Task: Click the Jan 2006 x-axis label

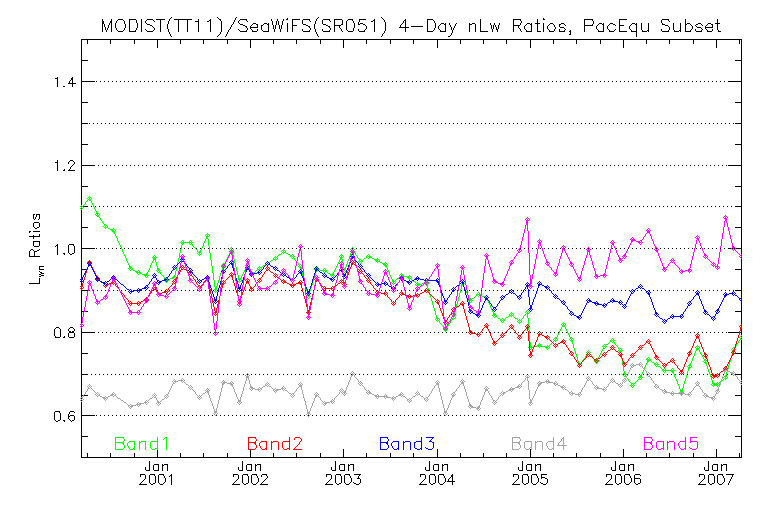Action: coord(623,473)
